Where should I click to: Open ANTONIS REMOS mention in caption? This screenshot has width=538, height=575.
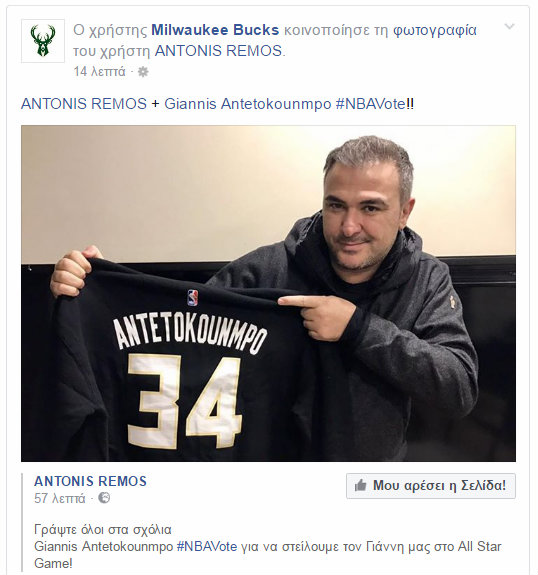pyautogui.click(x=84, y=104)
